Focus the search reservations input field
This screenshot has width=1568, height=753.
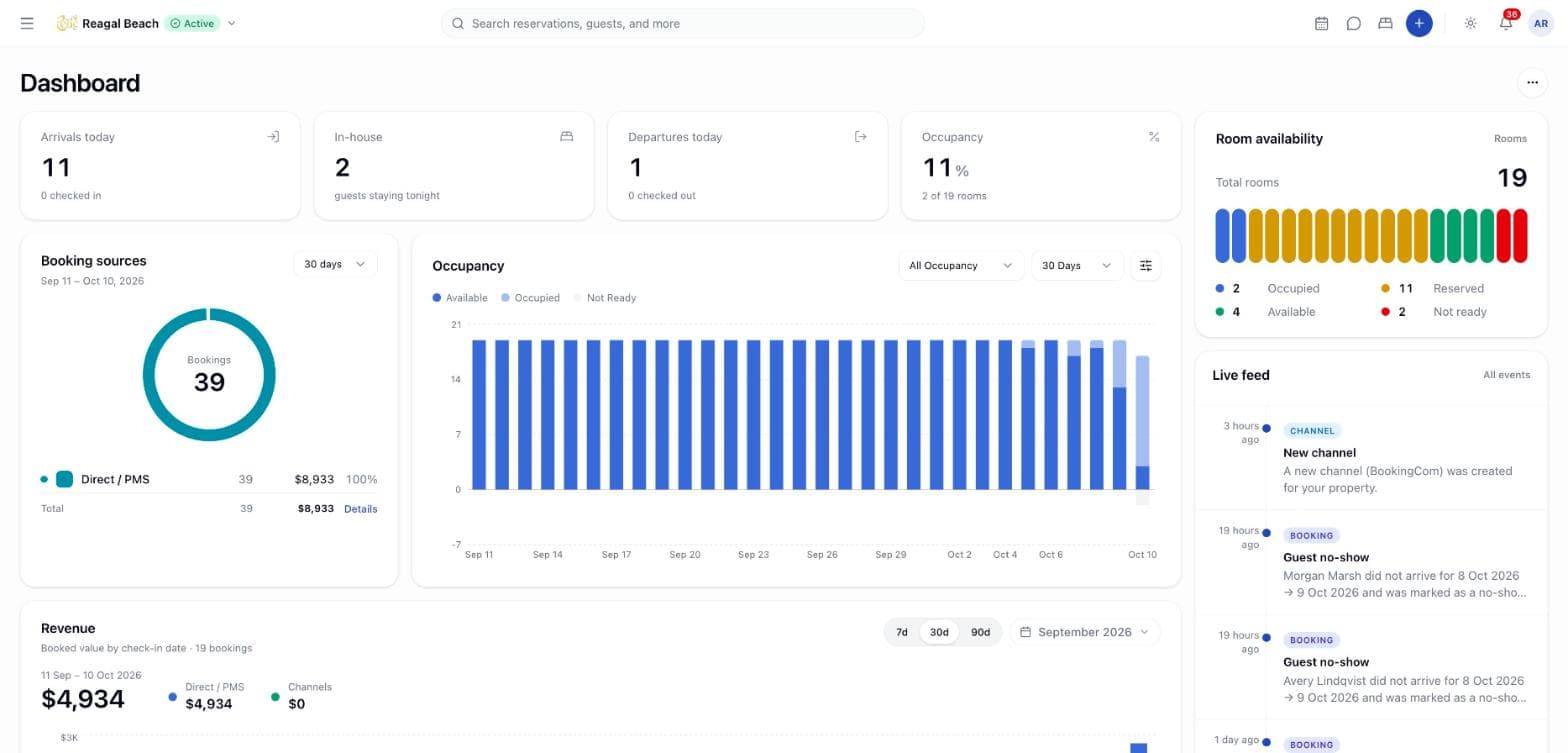pyautogui.click(x=682, y=23)
